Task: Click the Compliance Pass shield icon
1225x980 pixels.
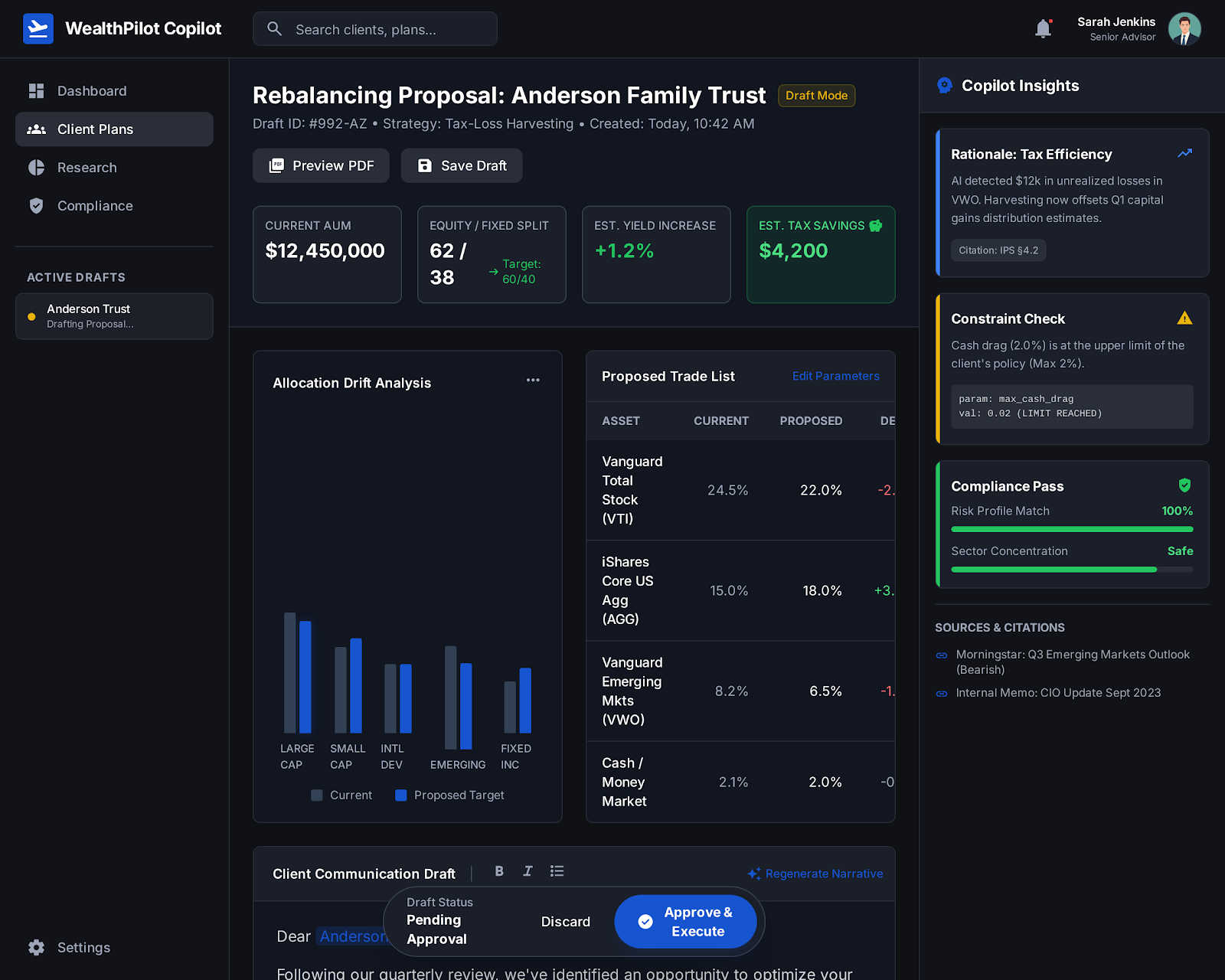Action: click(1184, 485)
